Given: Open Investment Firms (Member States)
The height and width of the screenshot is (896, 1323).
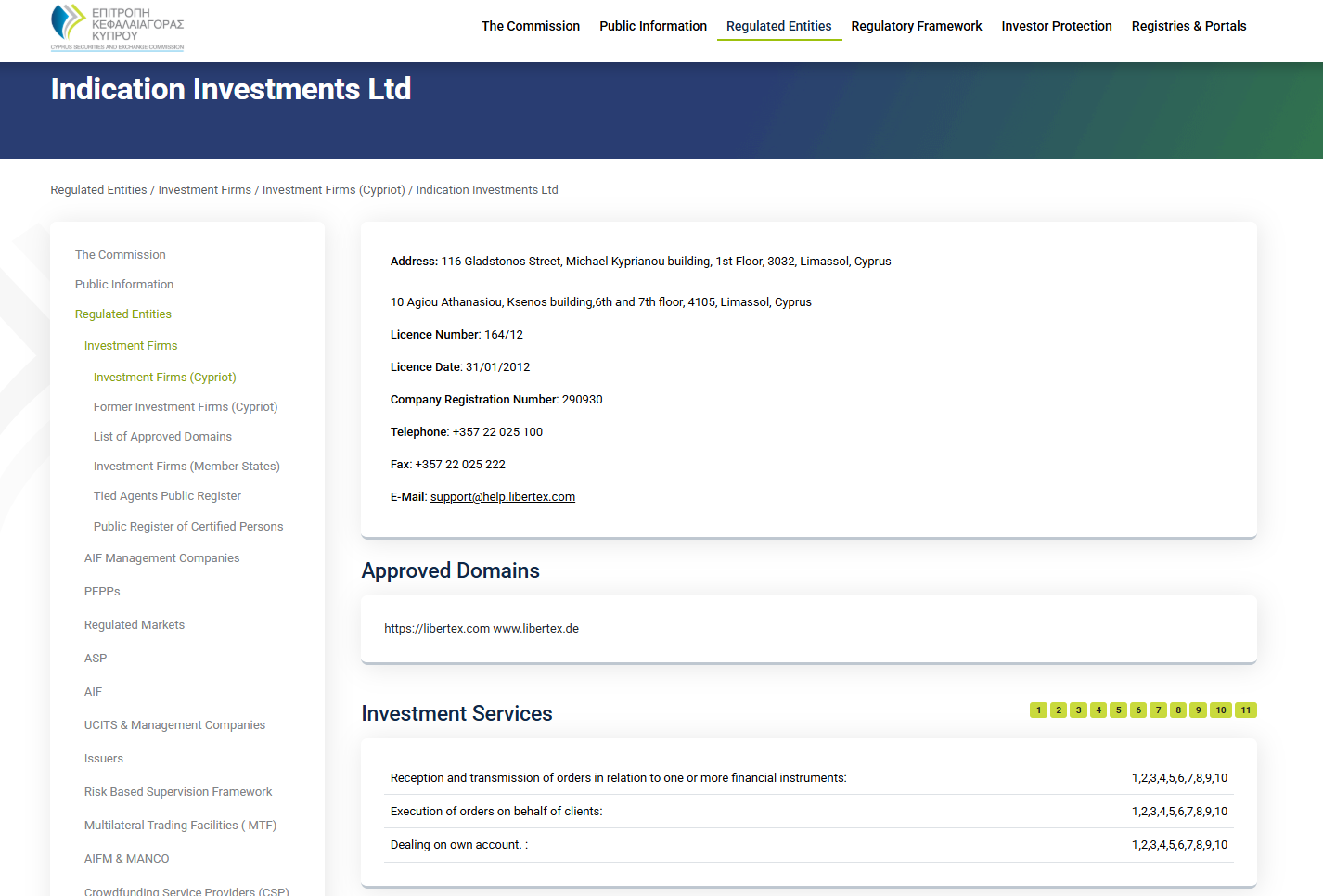Looking at the screenshot, I should (x=186, y=467).
